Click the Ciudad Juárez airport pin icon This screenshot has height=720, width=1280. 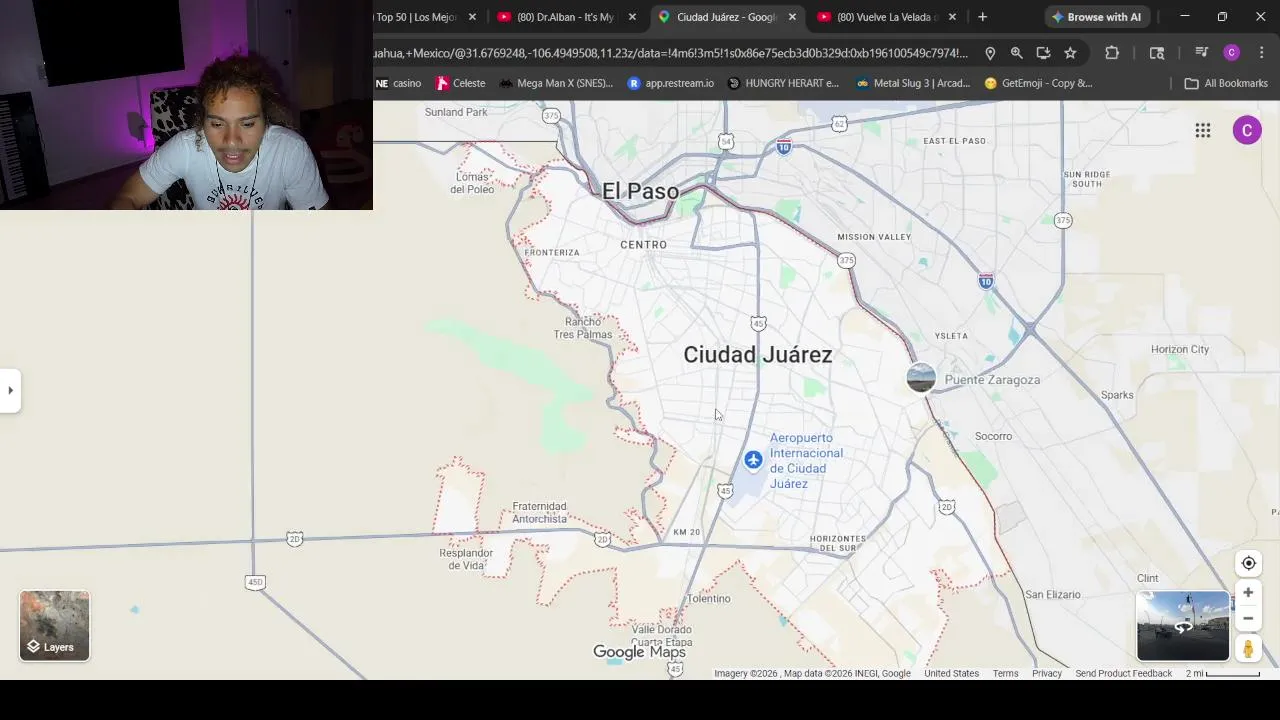click(753, 460)
